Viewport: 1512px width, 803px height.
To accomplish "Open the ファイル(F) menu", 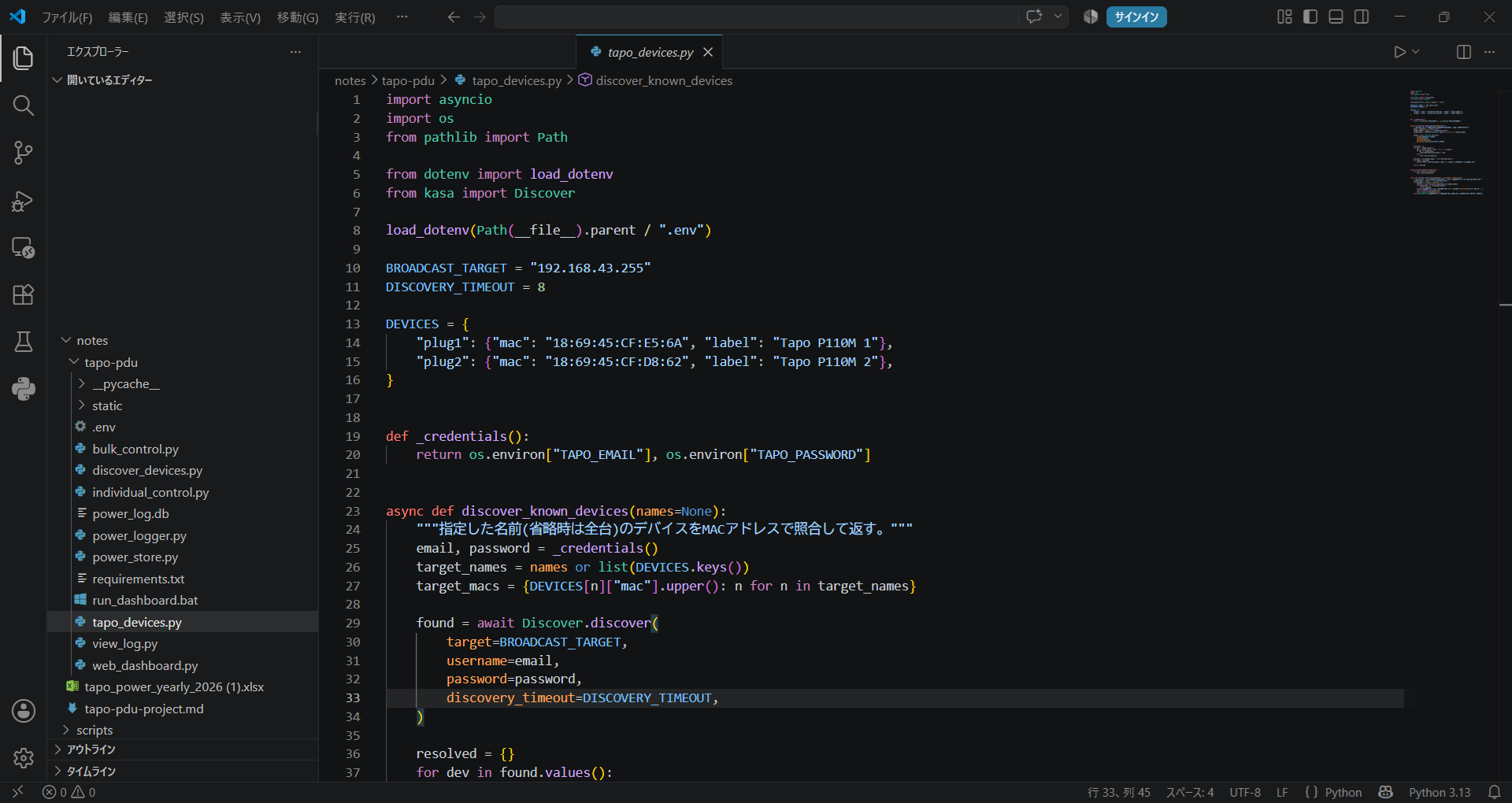I will pyautogui.click(x=67, y=17).
